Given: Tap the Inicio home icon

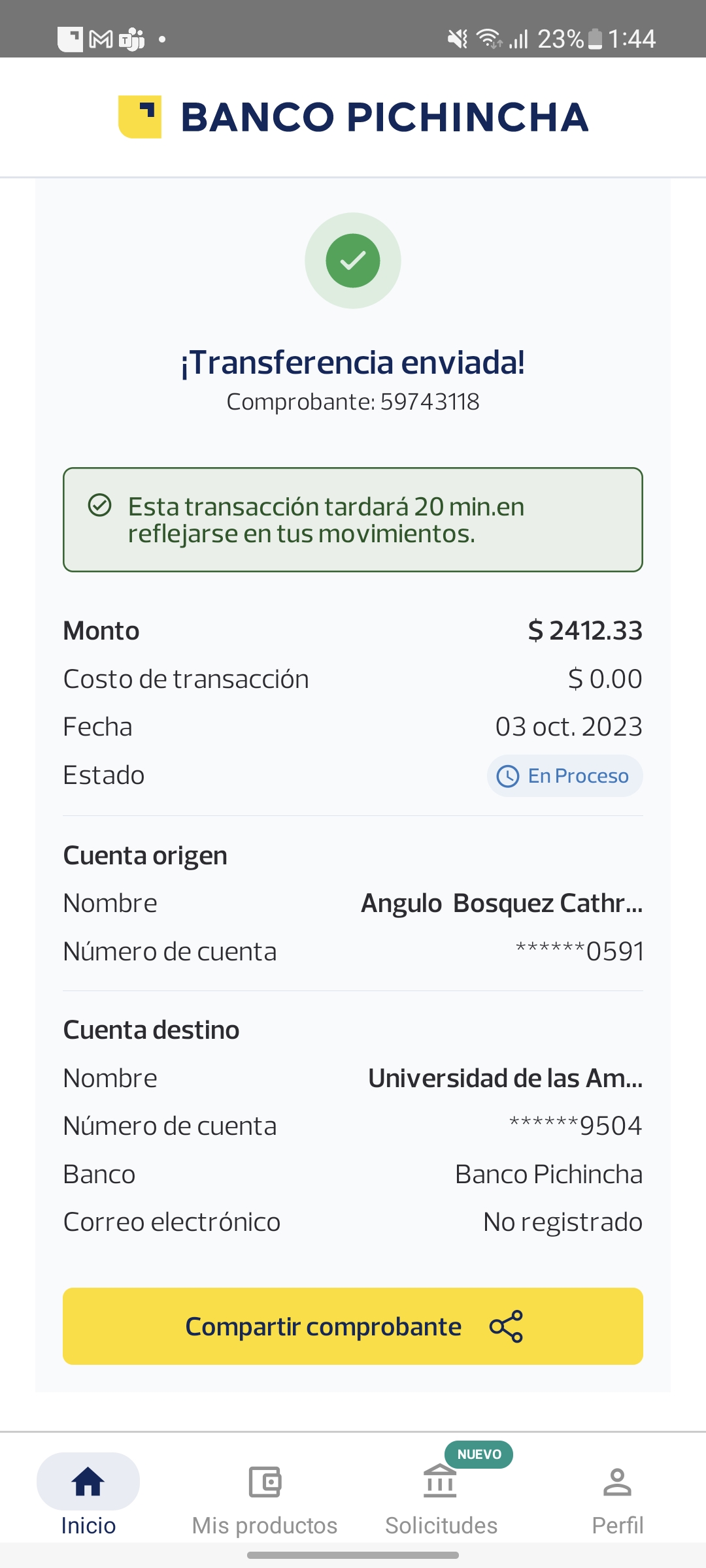Looking at the screenshot, I should (x=88, y=1482).
